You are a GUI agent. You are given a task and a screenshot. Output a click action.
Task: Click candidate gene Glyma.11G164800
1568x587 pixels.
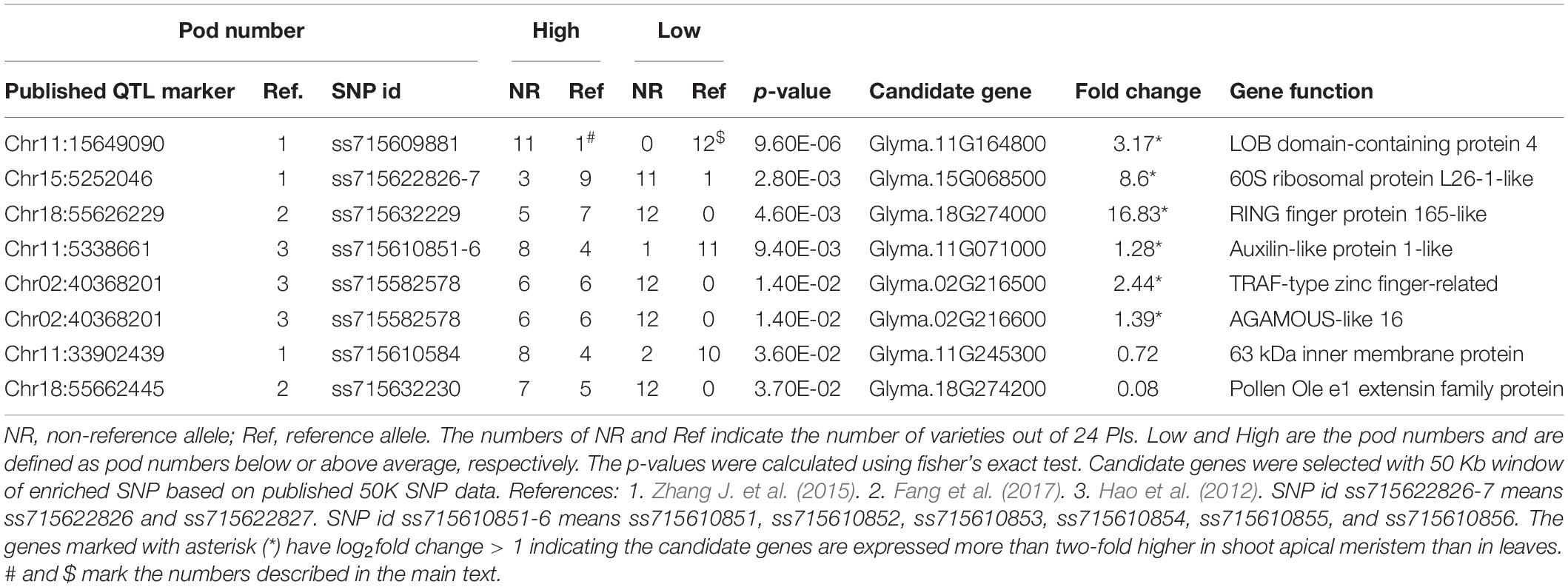(956, 144)
